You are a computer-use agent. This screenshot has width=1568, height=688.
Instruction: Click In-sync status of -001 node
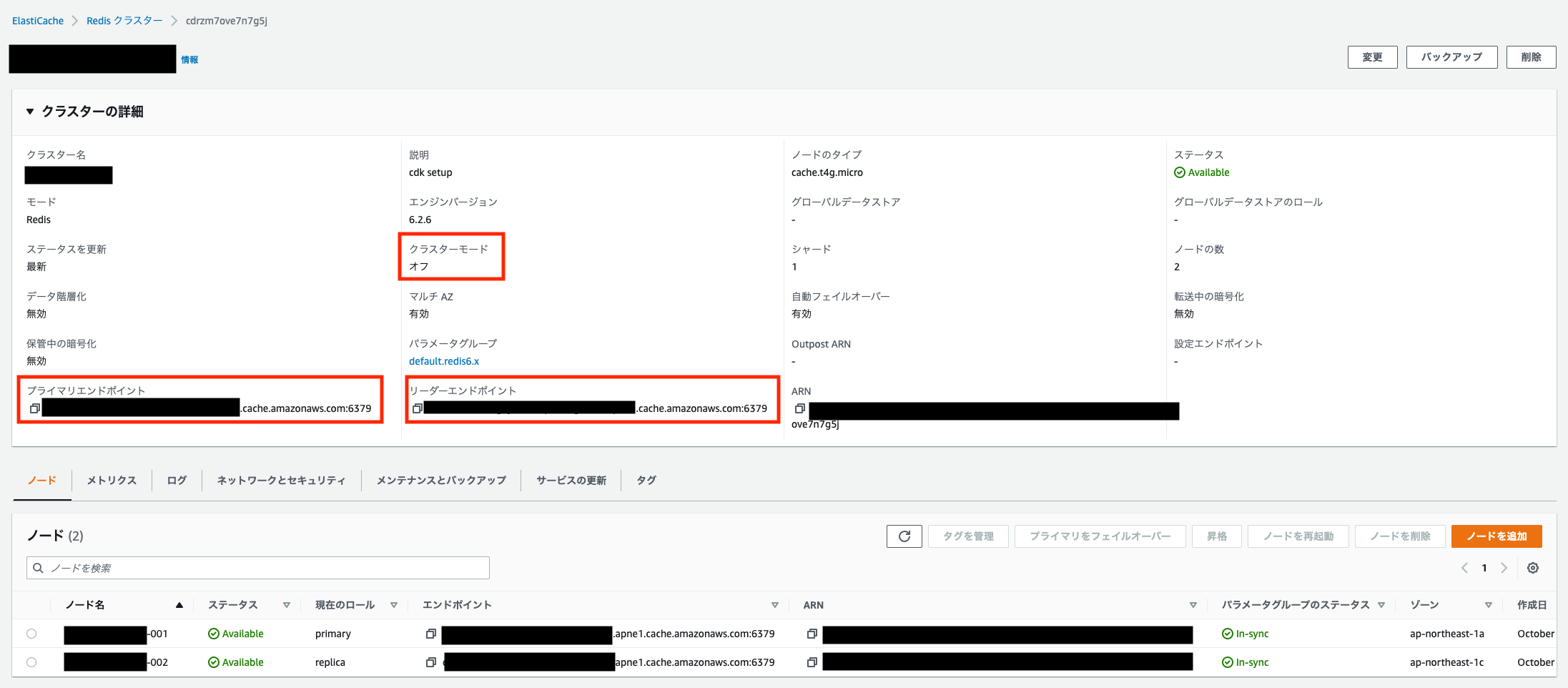point(1246,634)
